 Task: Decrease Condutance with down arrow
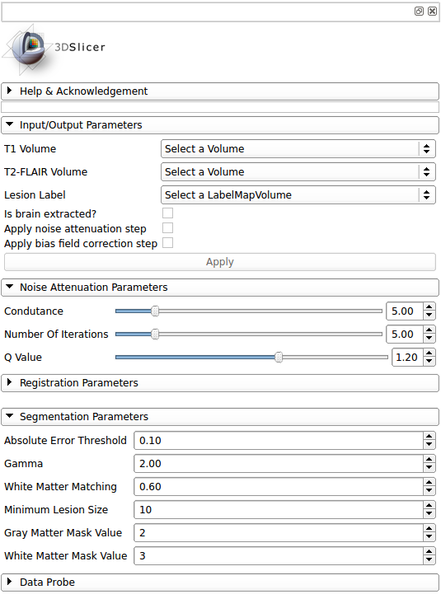click(x=429, y=316)
